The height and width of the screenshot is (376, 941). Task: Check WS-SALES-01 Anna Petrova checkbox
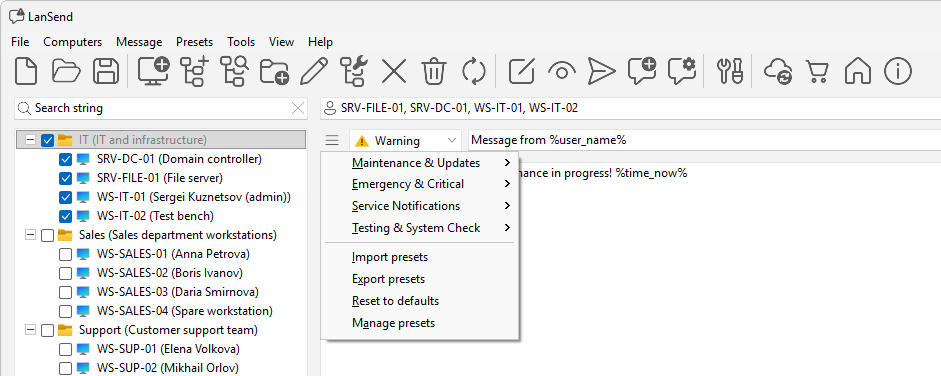click(65, 254)
